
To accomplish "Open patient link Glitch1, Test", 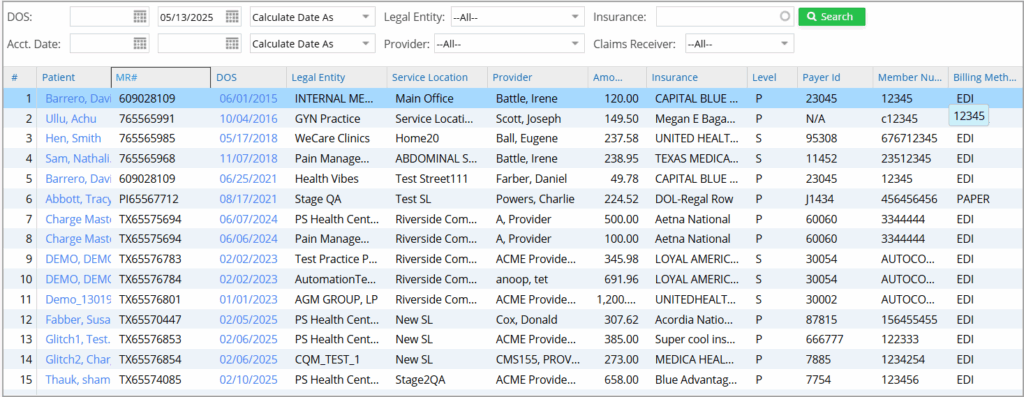I will pos(78,340).
